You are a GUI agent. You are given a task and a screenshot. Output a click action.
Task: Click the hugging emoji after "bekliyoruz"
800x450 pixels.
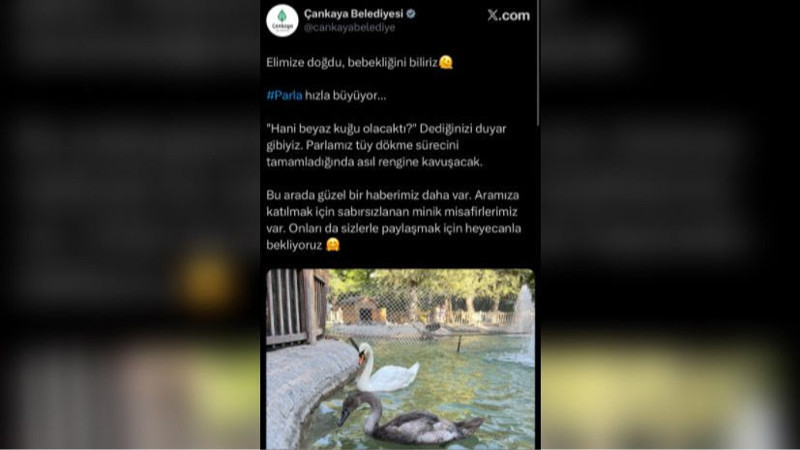click(333, 245)
